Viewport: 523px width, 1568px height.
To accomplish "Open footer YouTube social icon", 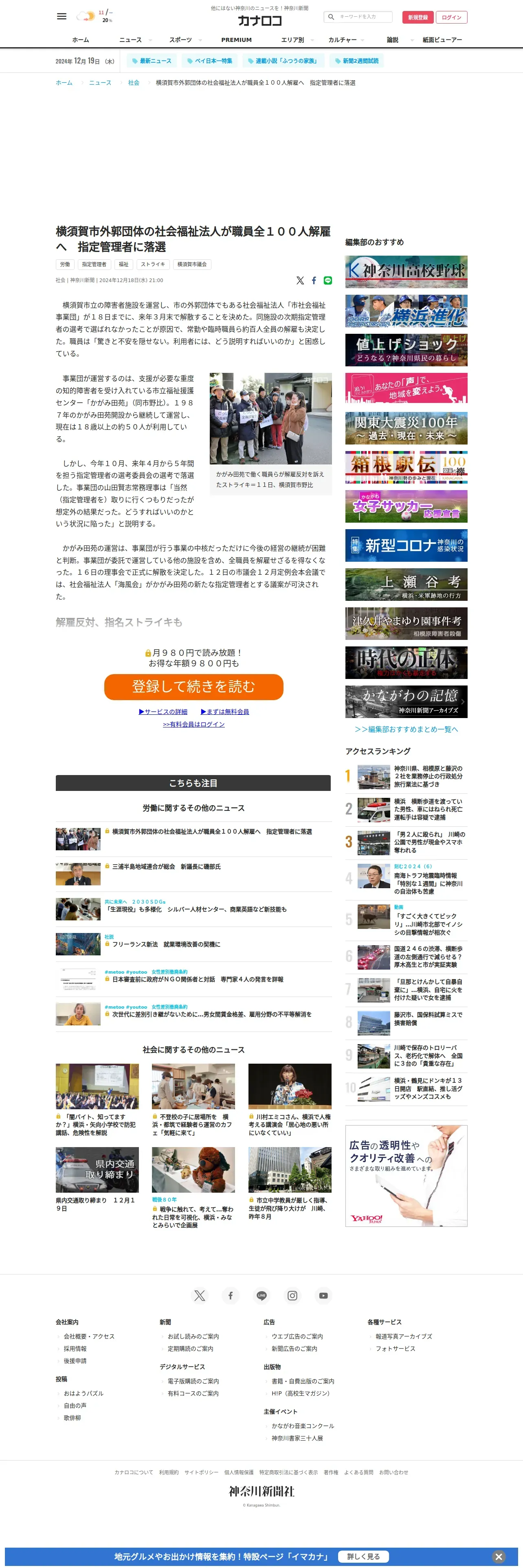I will click(x=324, y=1295).
